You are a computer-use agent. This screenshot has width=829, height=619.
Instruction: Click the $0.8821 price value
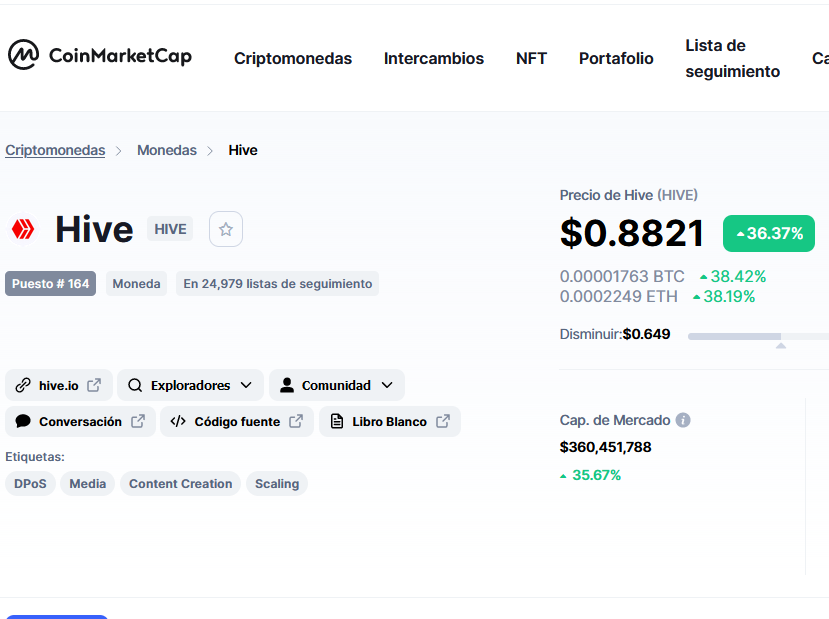coord(632,233)
